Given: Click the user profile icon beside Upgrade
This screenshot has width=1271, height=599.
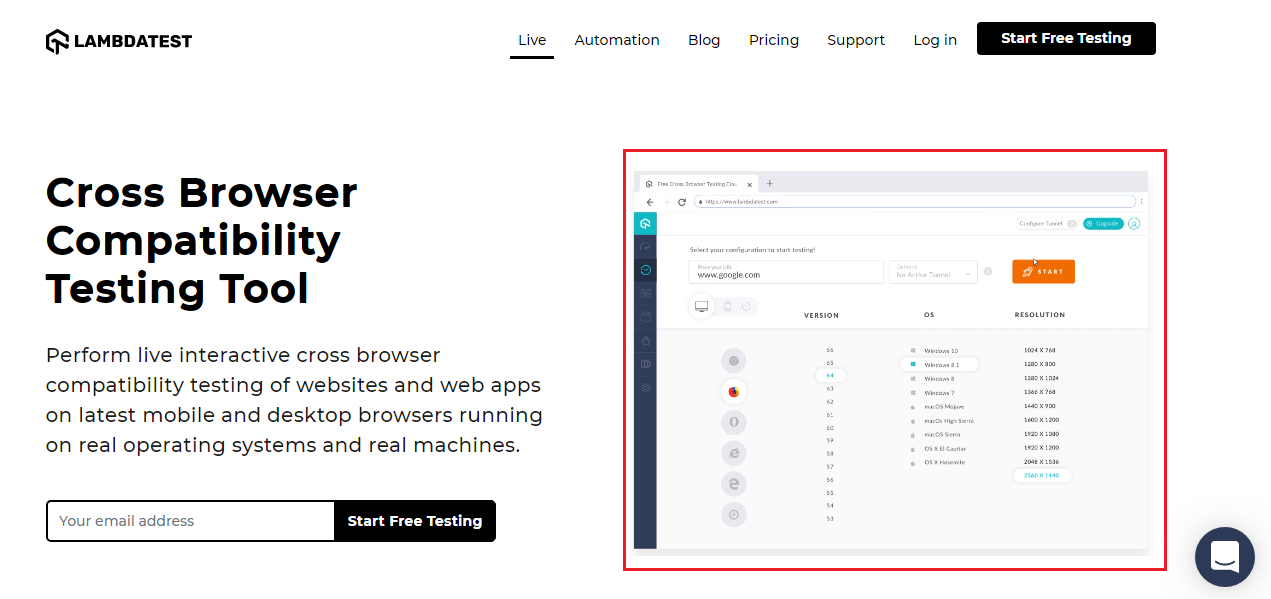Looking at the screenshot, I should click(1134, 224).
